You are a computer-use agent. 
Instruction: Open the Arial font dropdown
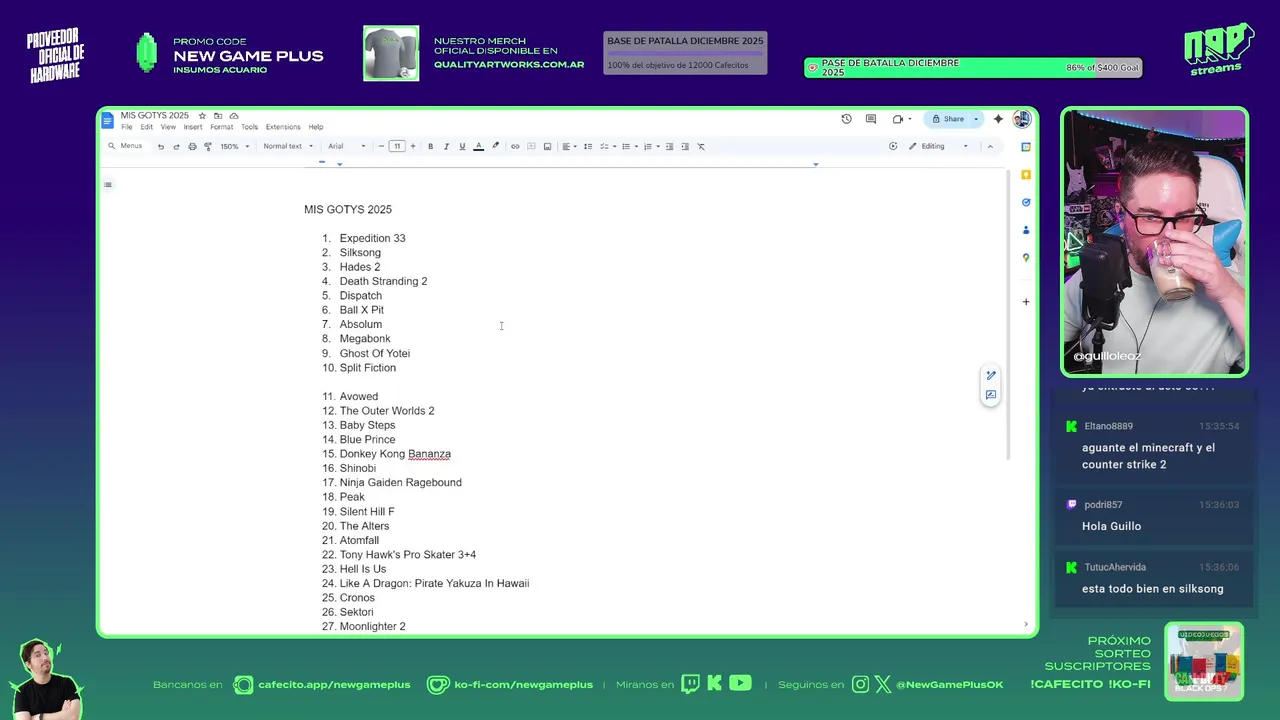coord(347,146)
